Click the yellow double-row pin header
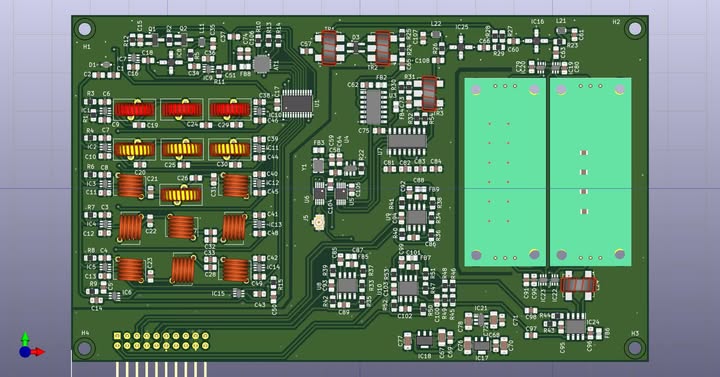The height and width of the screenshot is (377, 720). 161,341
